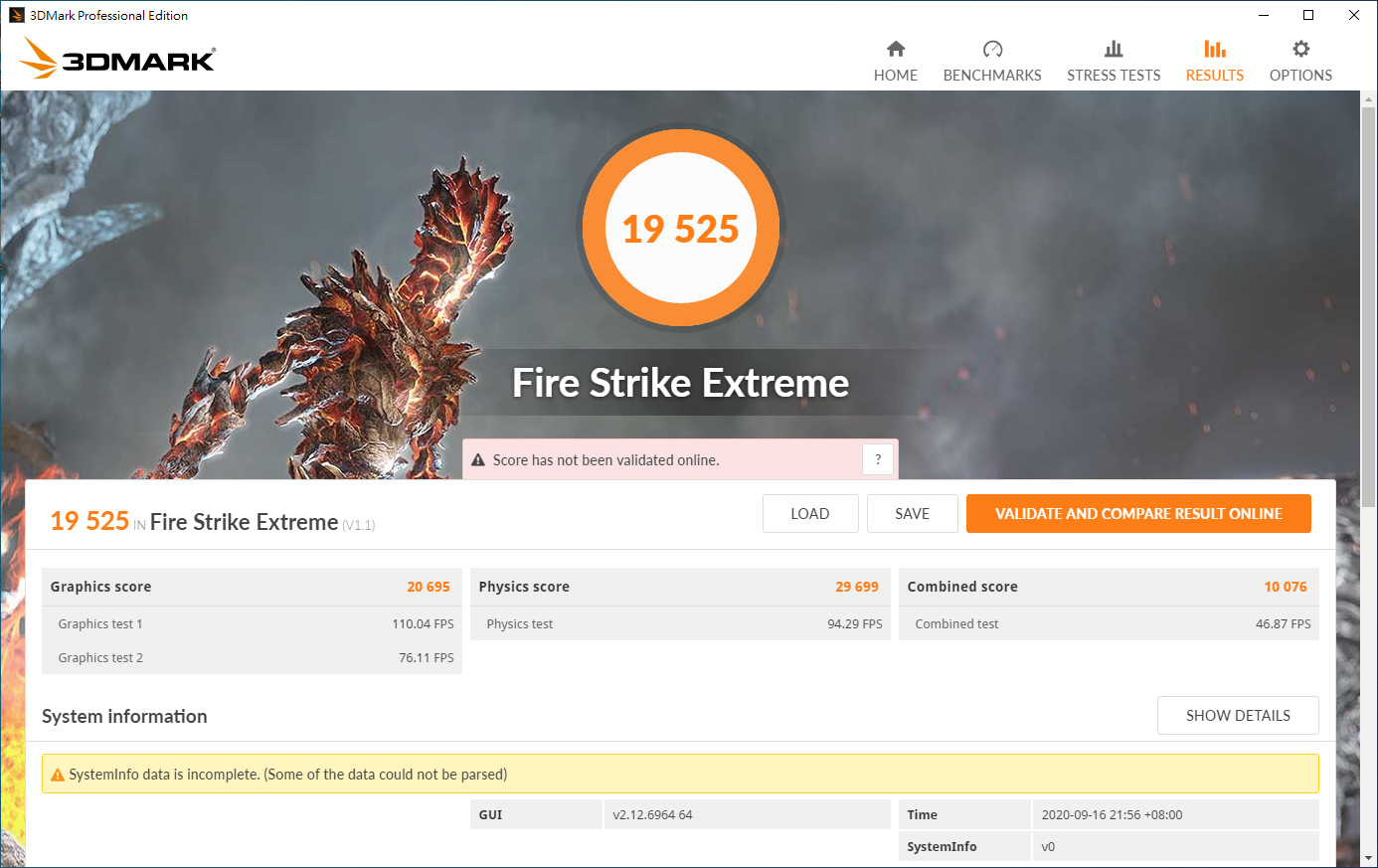Maximize the 3DMark window
Viewport: 1378px width, 868px height.
[x=1308, y=15]
